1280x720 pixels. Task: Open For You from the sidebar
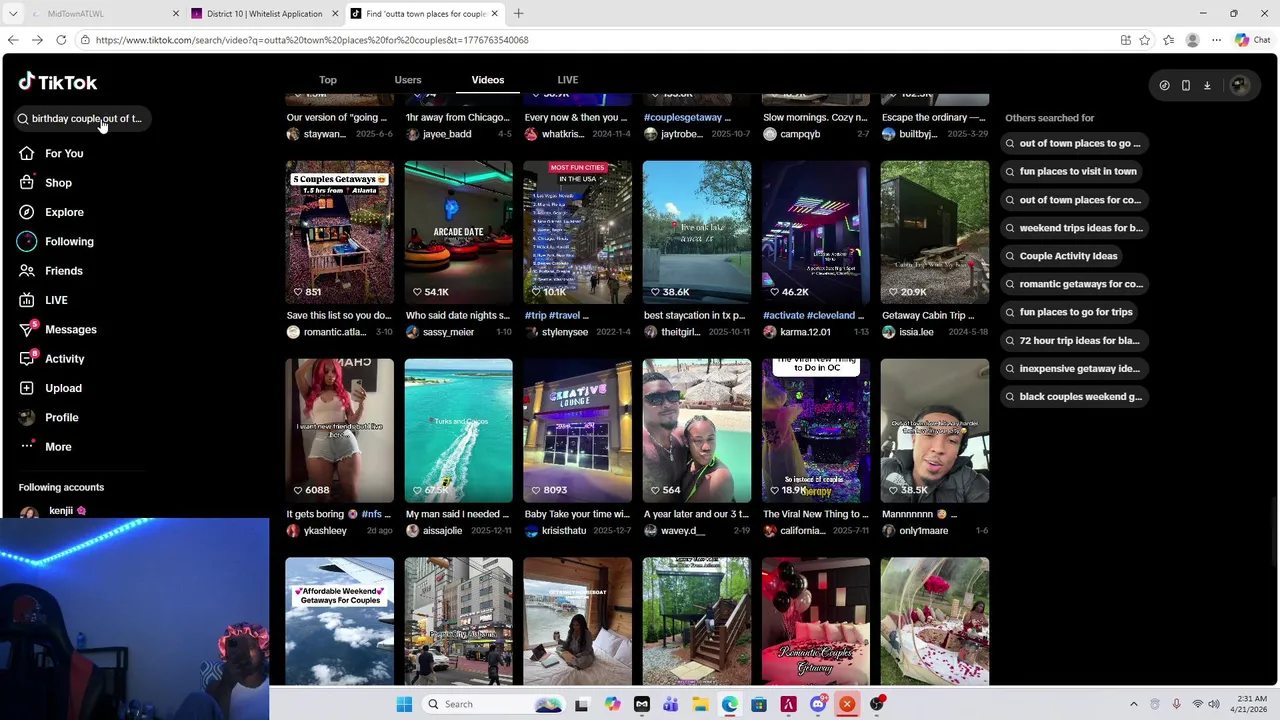coord(52,153)
